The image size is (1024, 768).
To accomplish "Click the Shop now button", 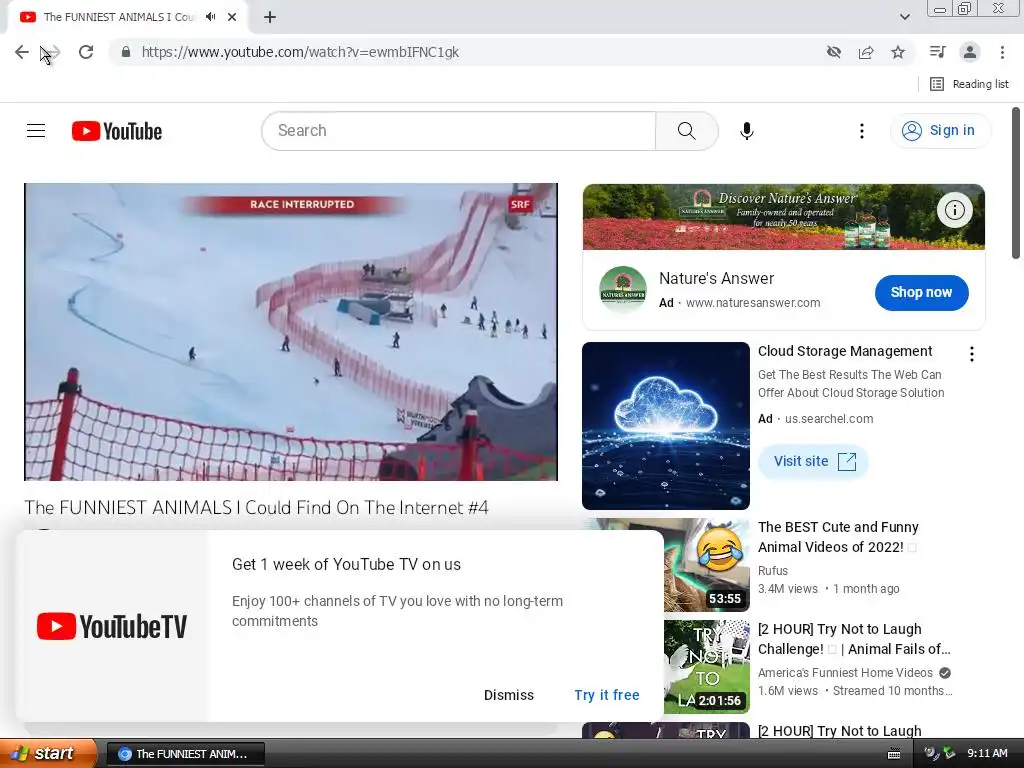I will [921, 292].
